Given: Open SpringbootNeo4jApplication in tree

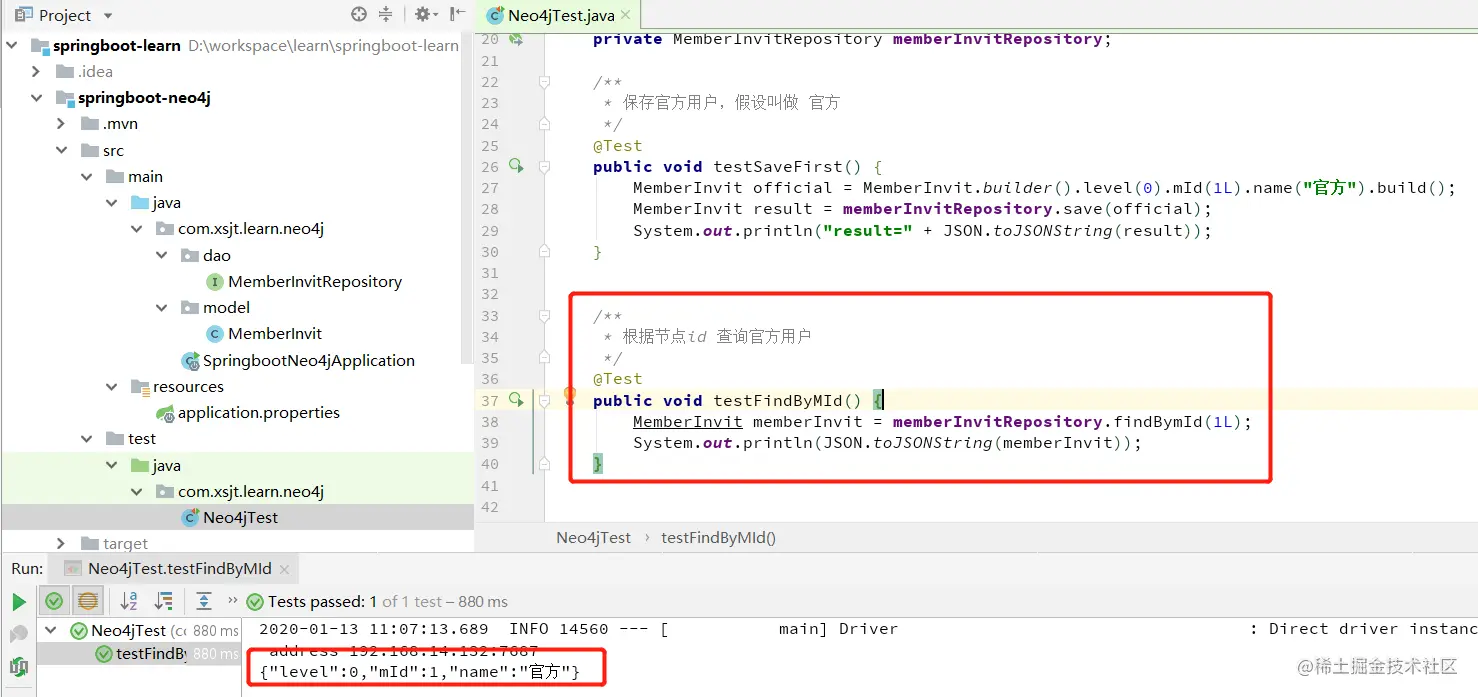Looking at the screenshot, I should 309,360.
